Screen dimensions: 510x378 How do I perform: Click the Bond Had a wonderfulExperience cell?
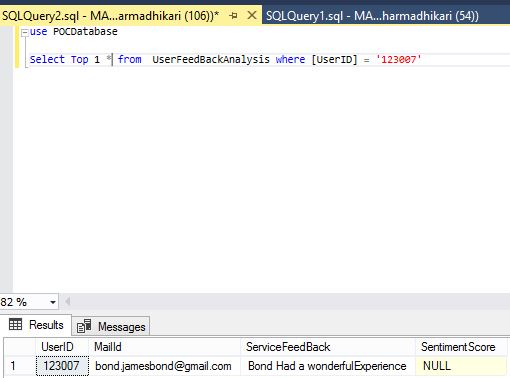click(x=327, y=366)
